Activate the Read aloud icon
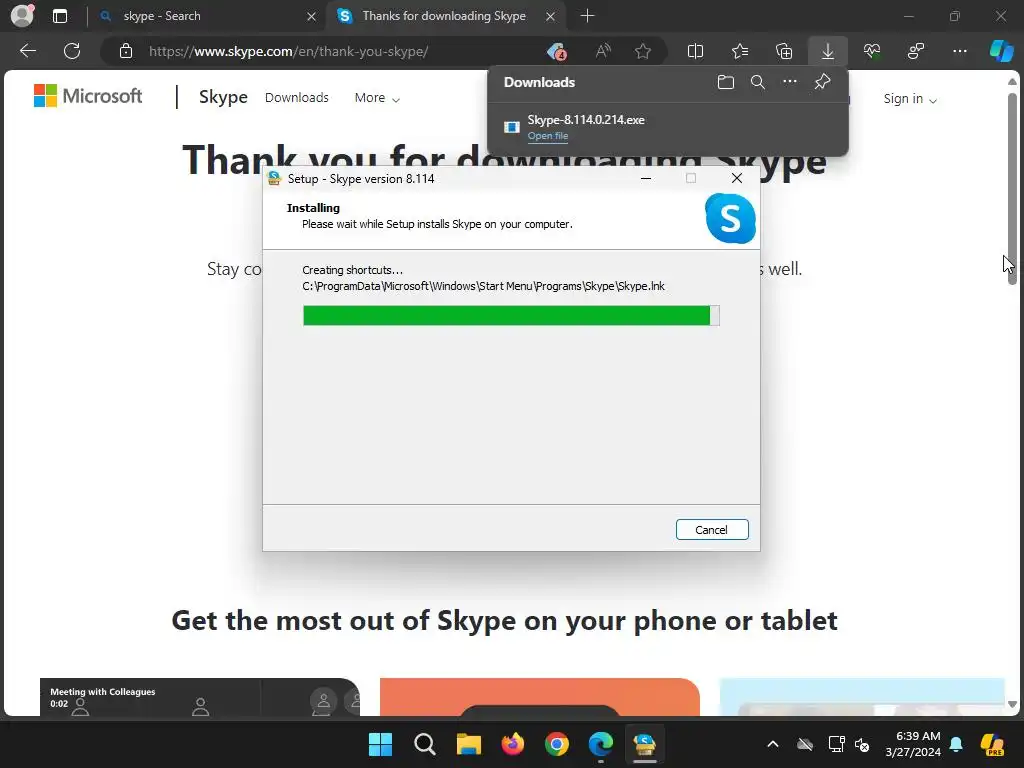The height and width of the screenshot is (768, 1024). pyautogui.click(x=603, y=51)
